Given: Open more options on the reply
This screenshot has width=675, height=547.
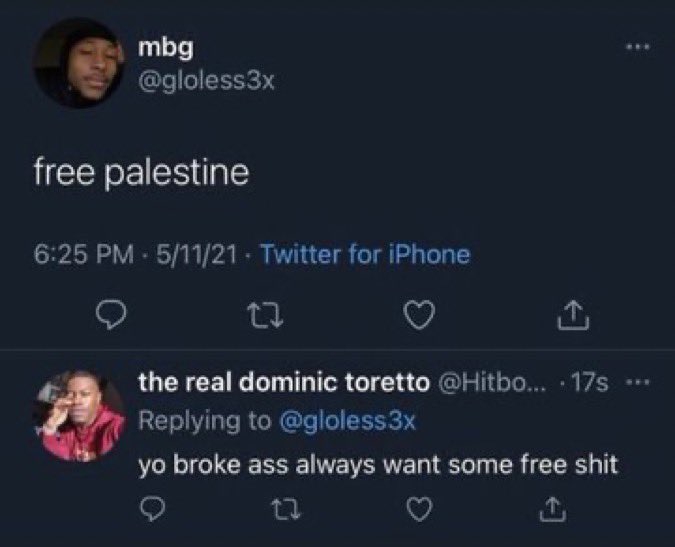Looking at the screenshot, I should [638, 382].
